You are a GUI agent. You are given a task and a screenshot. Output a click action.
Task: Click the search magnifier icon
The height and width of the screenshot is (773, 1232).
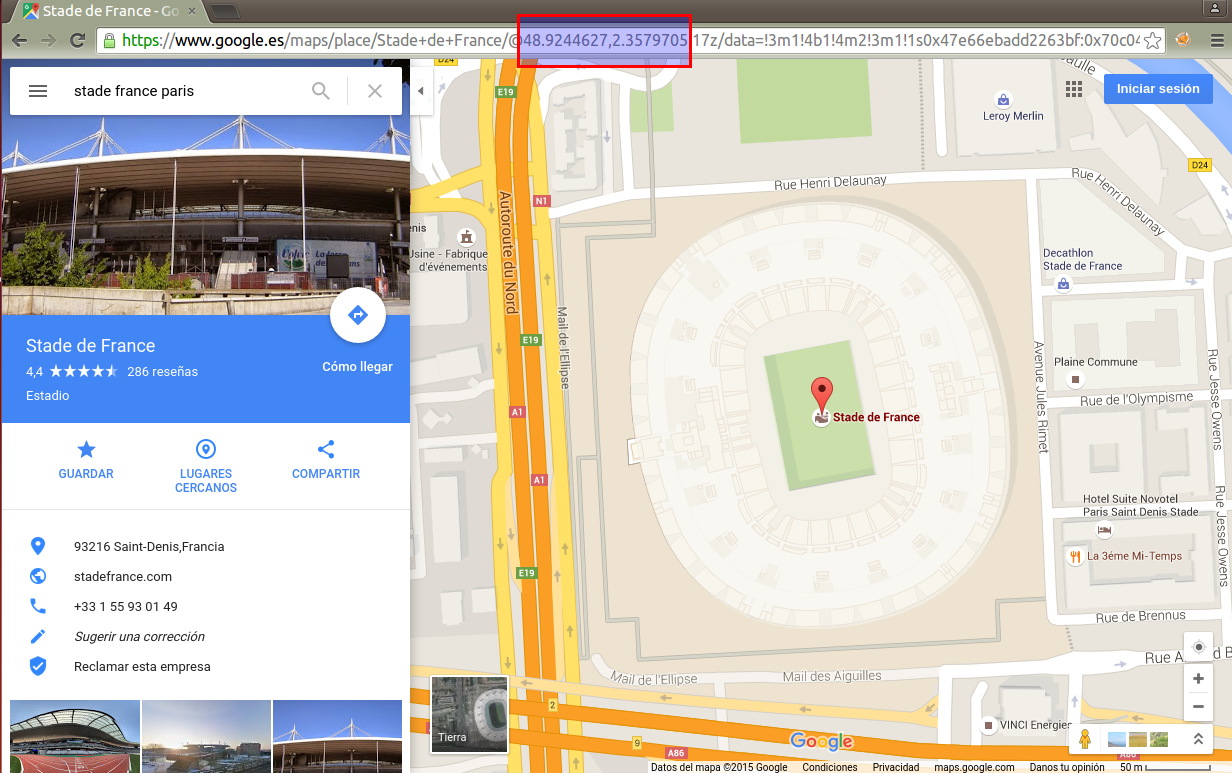coord(321,91)
